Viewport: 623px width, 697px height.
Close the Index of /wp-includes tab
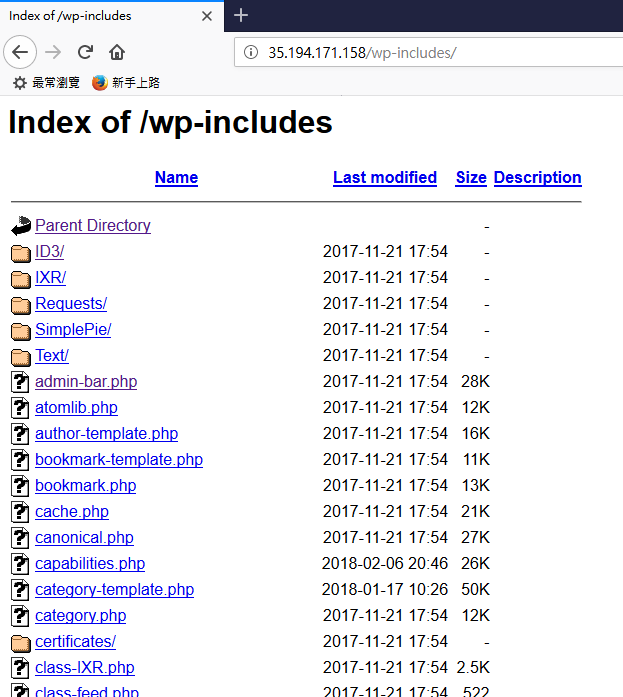pos(207,16)
